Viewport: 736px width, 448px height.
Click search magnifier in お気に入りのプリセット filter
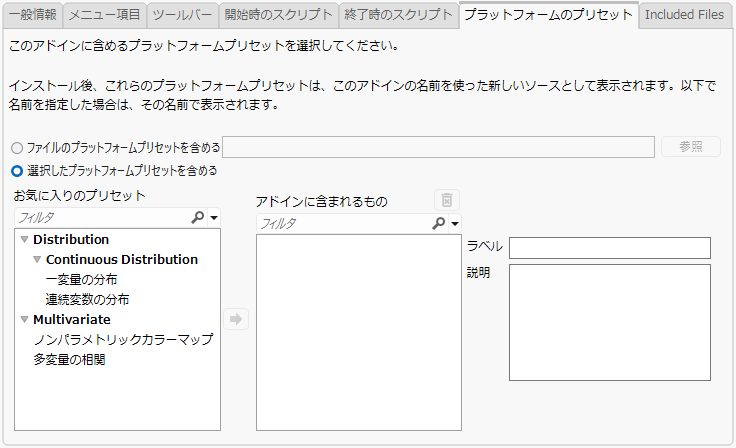click(x=198, y=217)
